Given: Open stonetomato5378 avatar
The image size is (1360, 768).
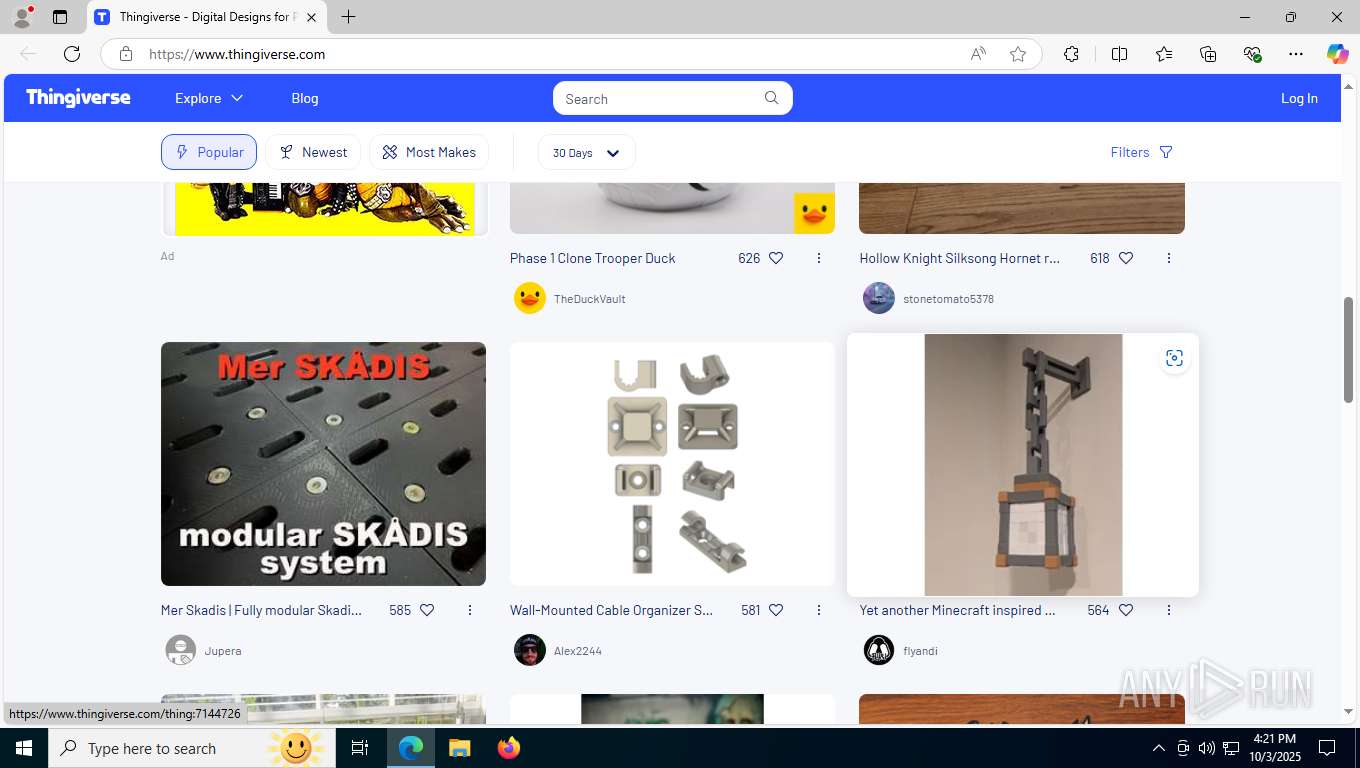Looking at the screenshot, I should 879,298.
